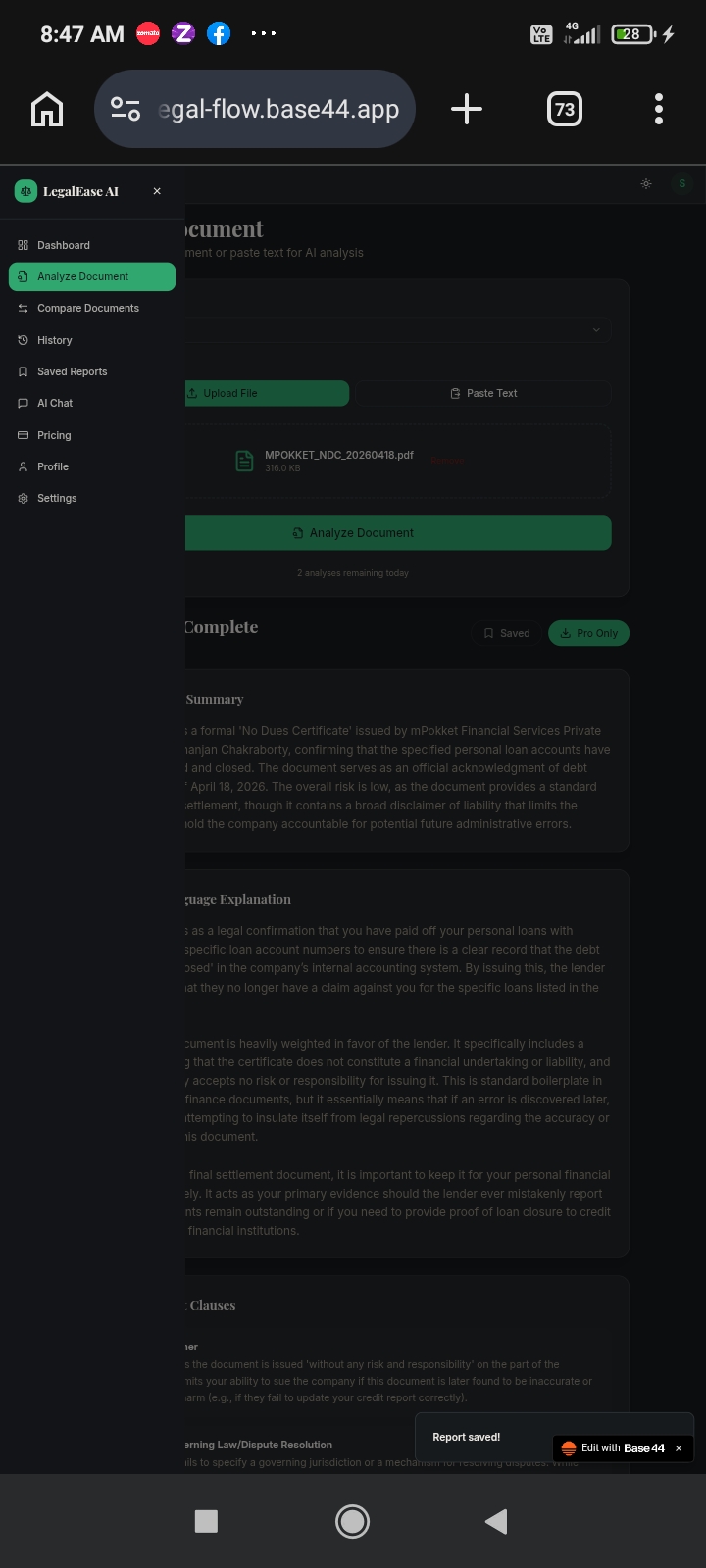Open browser three-dot overflow menu
Viewport: 706px width, 1568px height.
pyautogui.click(x=659, y=109)
